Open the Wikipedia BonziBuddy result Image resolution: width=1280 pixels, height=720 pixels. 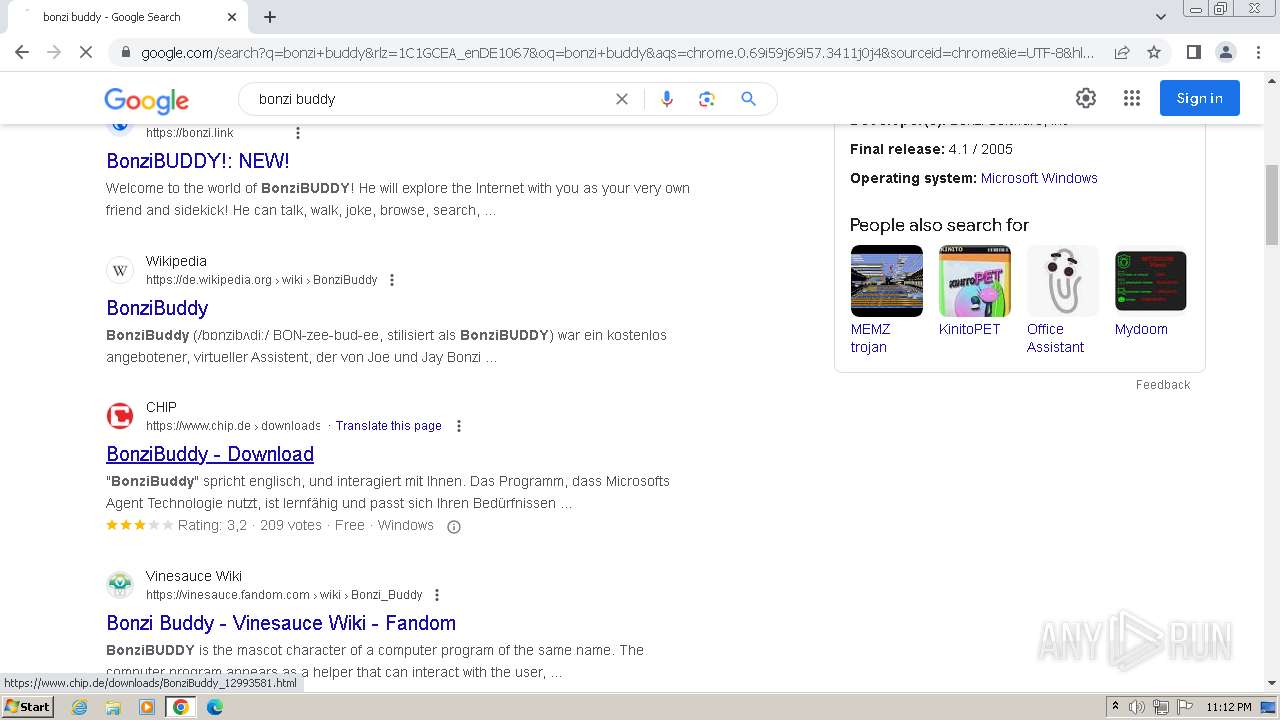157,308
